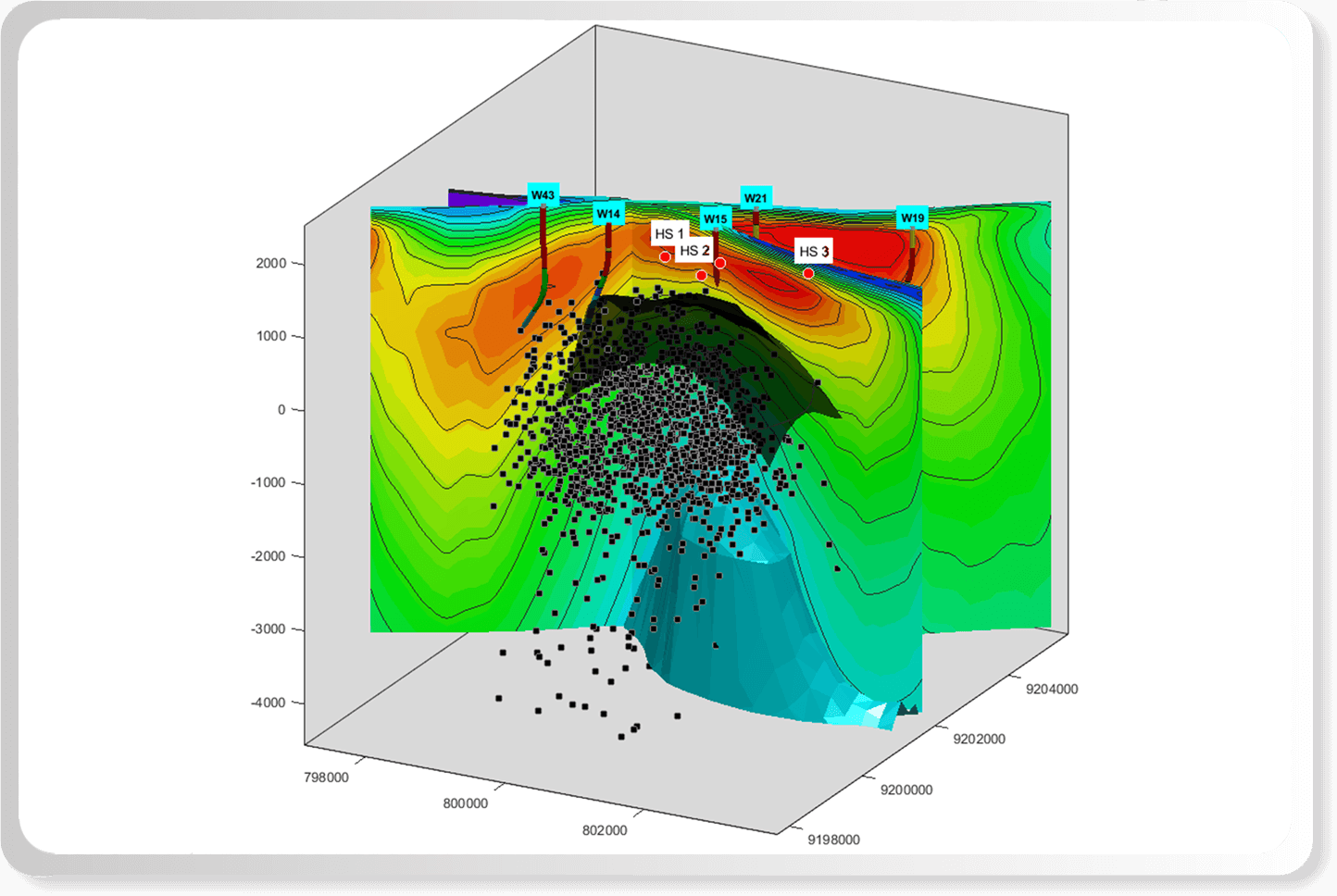The height and width of the screenshot is (896, 1337).
Task: Click the W19 well label
Action: pyautogui.click(x=913, y=218)
